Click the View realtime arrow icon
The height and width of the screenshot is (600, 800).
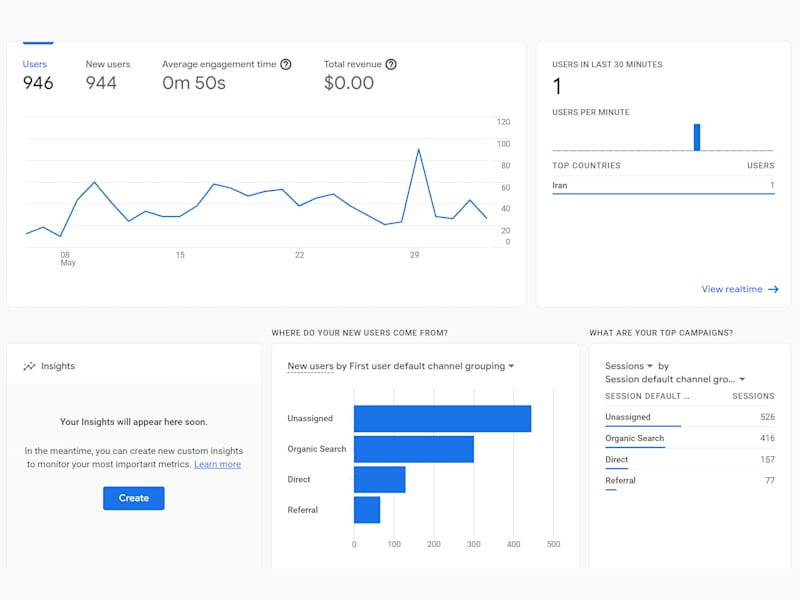(x=773, y=289)
